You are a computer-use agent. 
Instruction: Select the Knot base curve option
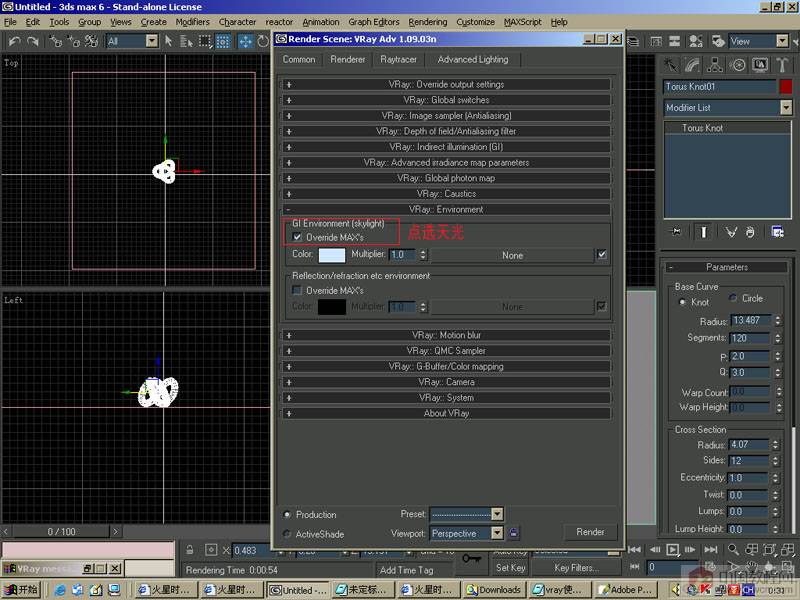coord(682,302)
